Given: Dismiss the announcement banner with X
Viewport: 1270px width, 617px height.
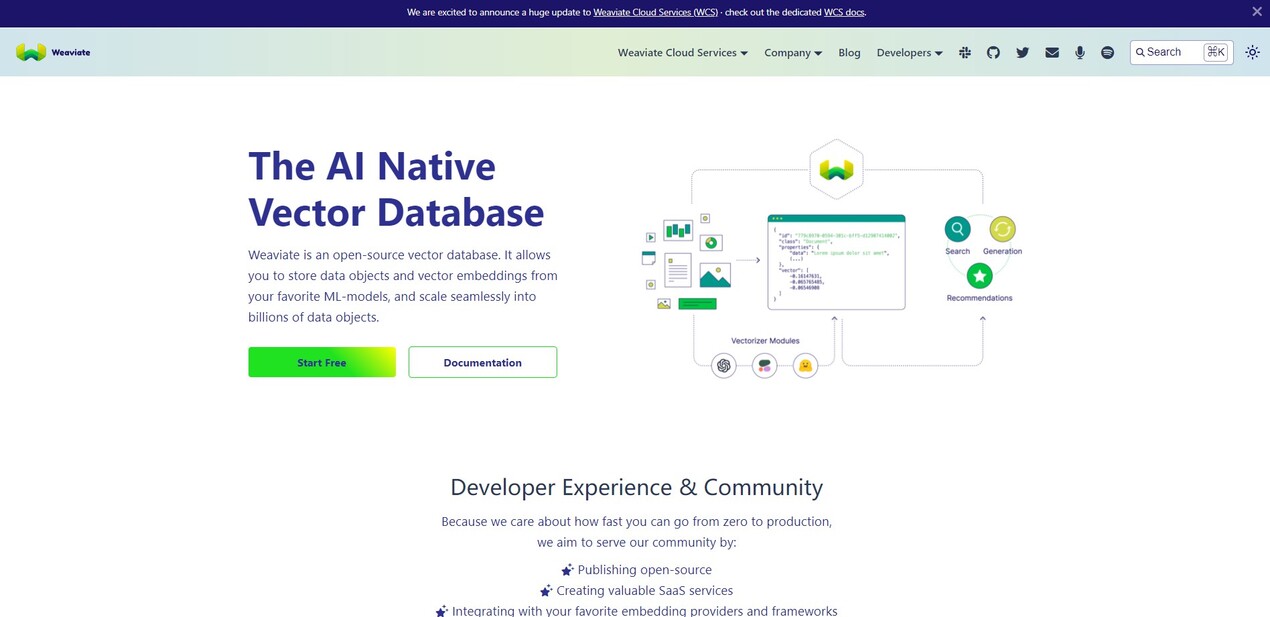Looking at the screenshot, I should click(x=1257, y=12).
